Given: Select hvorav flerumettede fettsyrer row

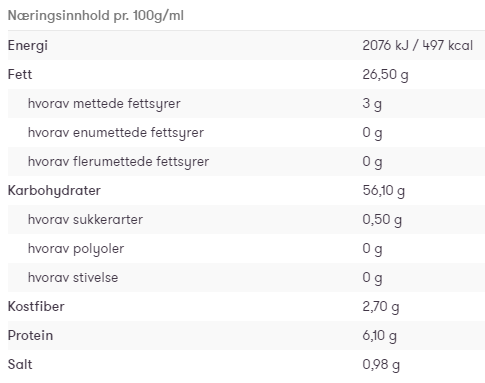Looking at the screenshot, I should click(246, 161).
